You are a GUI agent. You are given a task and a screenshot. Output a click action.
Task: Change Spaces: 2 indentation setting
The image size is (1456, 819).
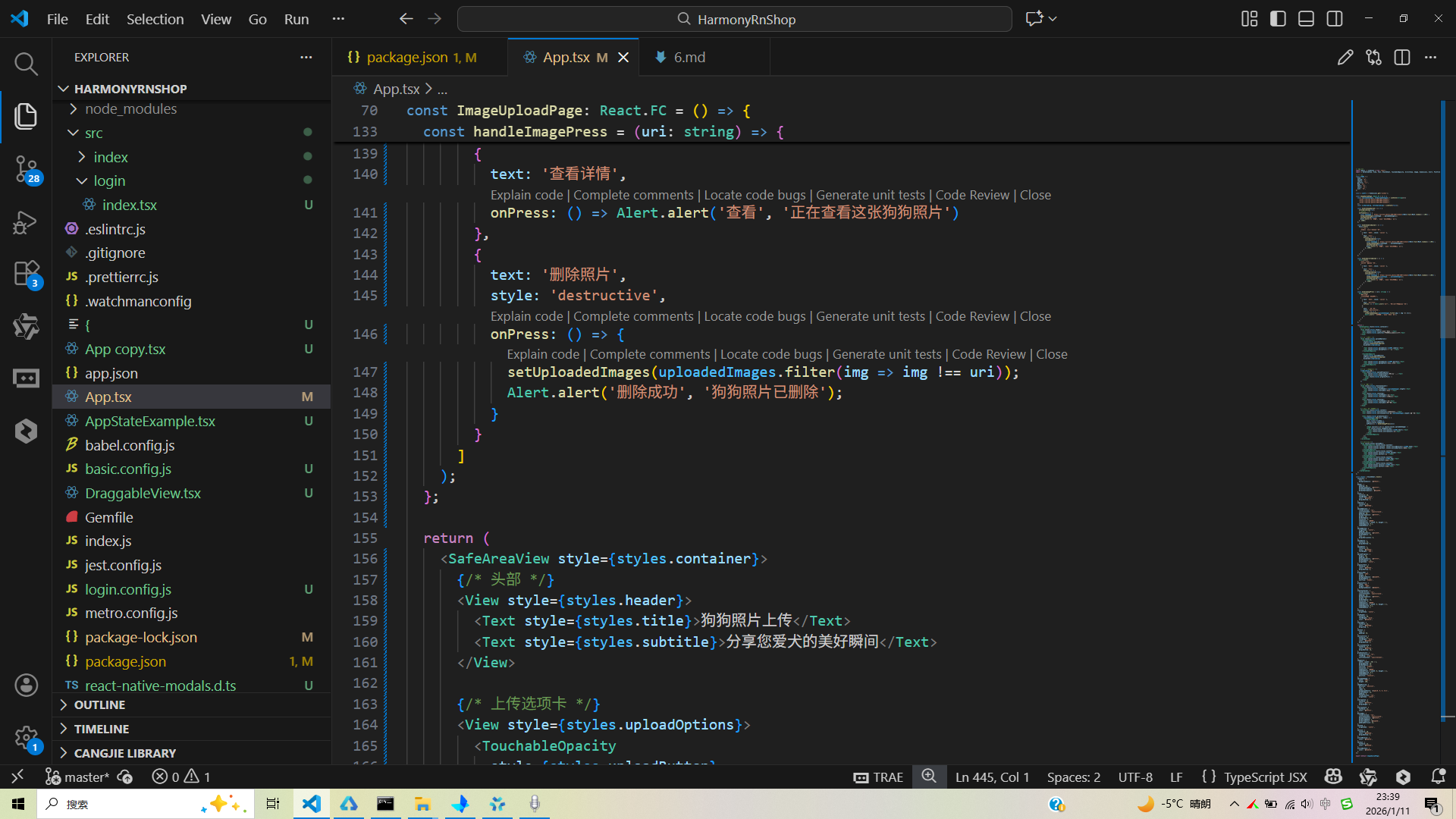[x=1074, y=777]
